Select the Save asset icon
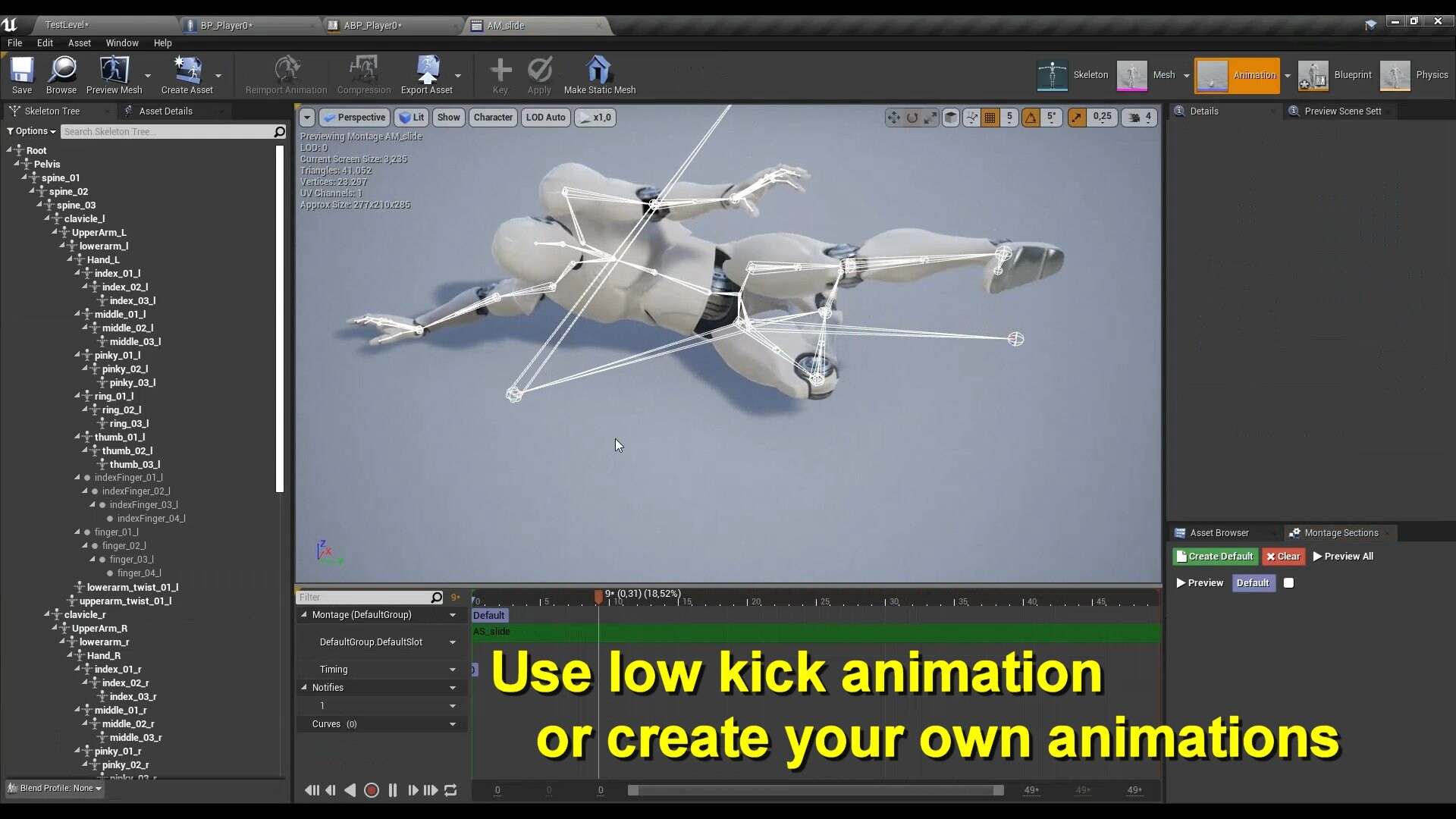The height and width of the screenshot is (819, 1456). (x=21, y=75)
